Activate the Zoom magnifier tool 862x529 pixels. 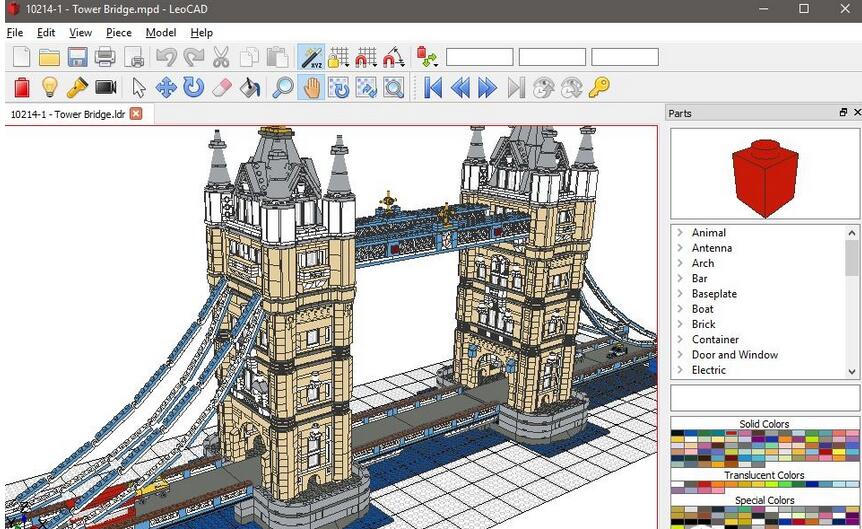click(284, 88)
